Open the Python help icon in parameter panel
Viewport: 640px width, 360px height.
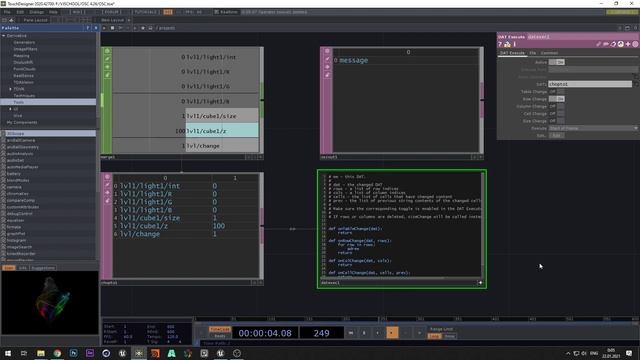point(507,44)
